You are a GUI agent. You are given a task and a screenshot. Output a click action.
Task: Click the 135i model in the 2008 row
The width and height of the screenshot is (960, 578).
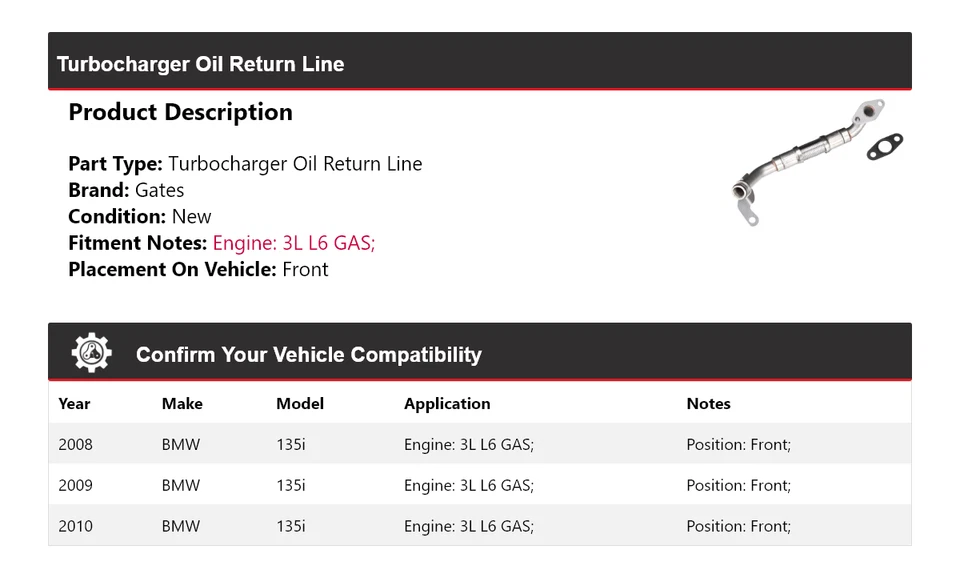click(x=291, y=444)
